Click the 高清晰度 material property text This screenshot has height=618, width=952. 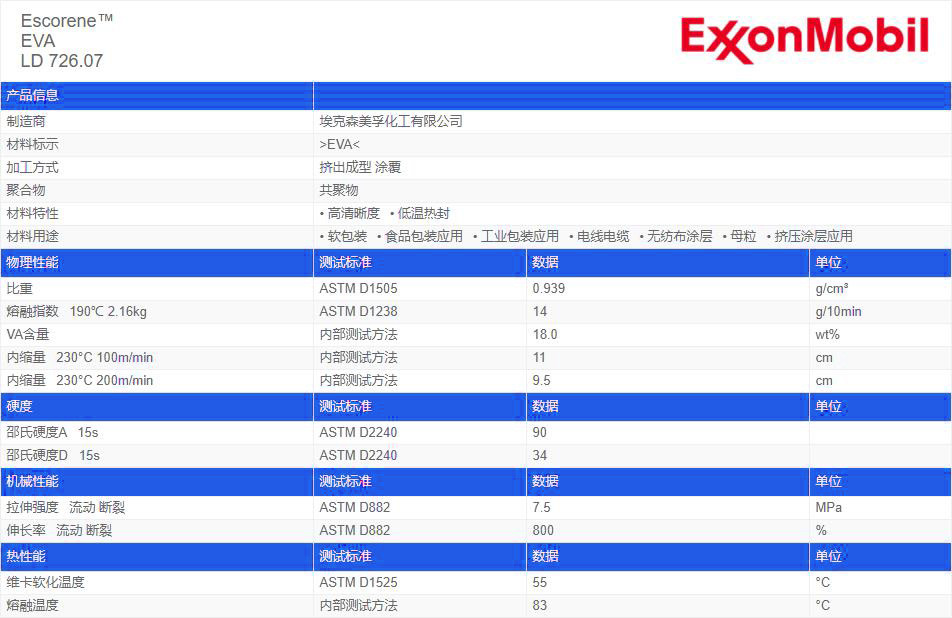click(x=353, y=213)
